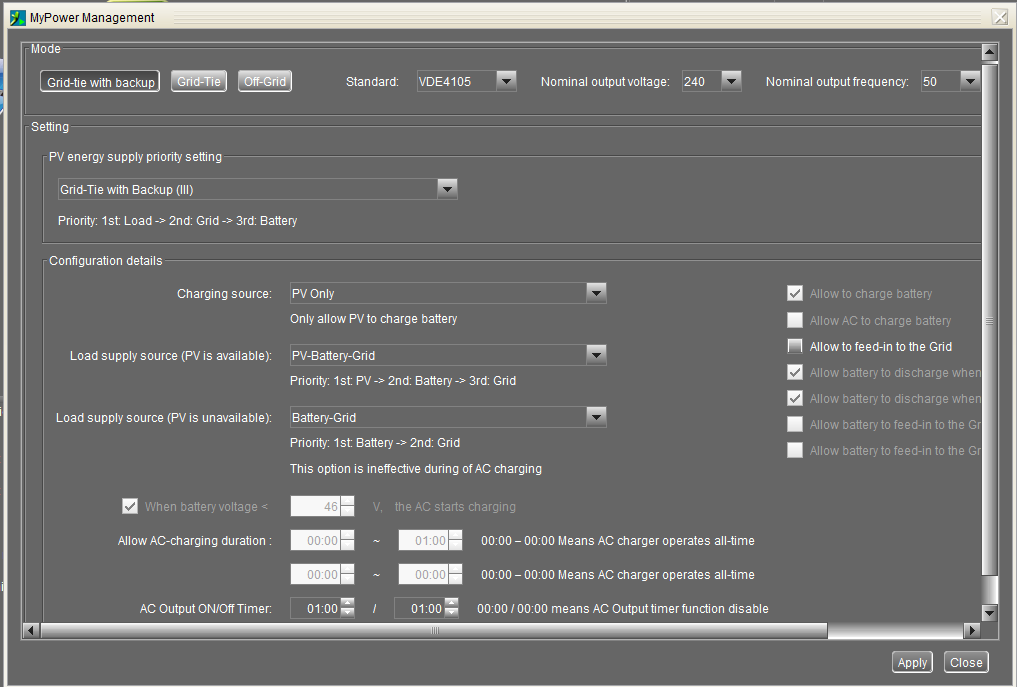1017x687 pixels.
Task: Click the horizontal scrollbar left arrow
Action: tap(30, 630)
